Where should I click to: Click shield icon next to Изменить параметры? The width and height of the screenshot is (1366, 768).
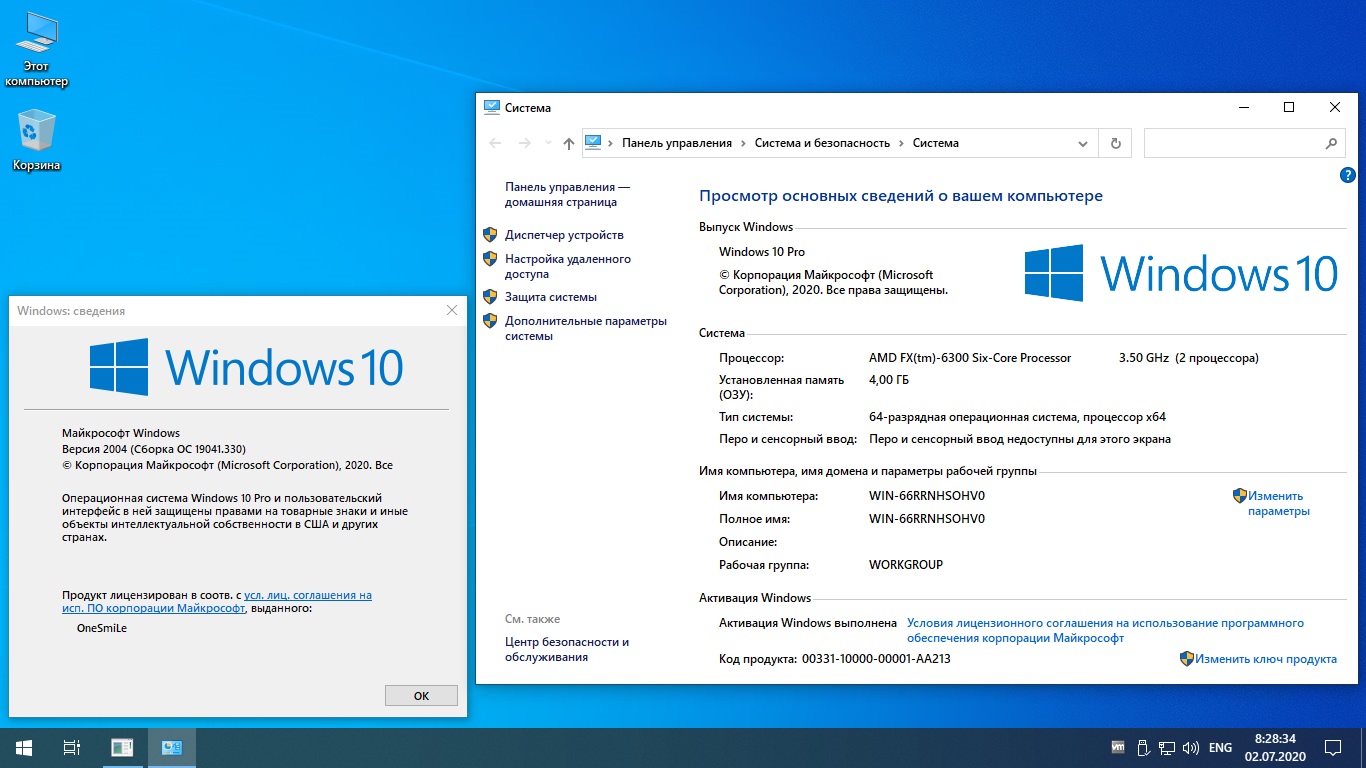pos(1239,495)
